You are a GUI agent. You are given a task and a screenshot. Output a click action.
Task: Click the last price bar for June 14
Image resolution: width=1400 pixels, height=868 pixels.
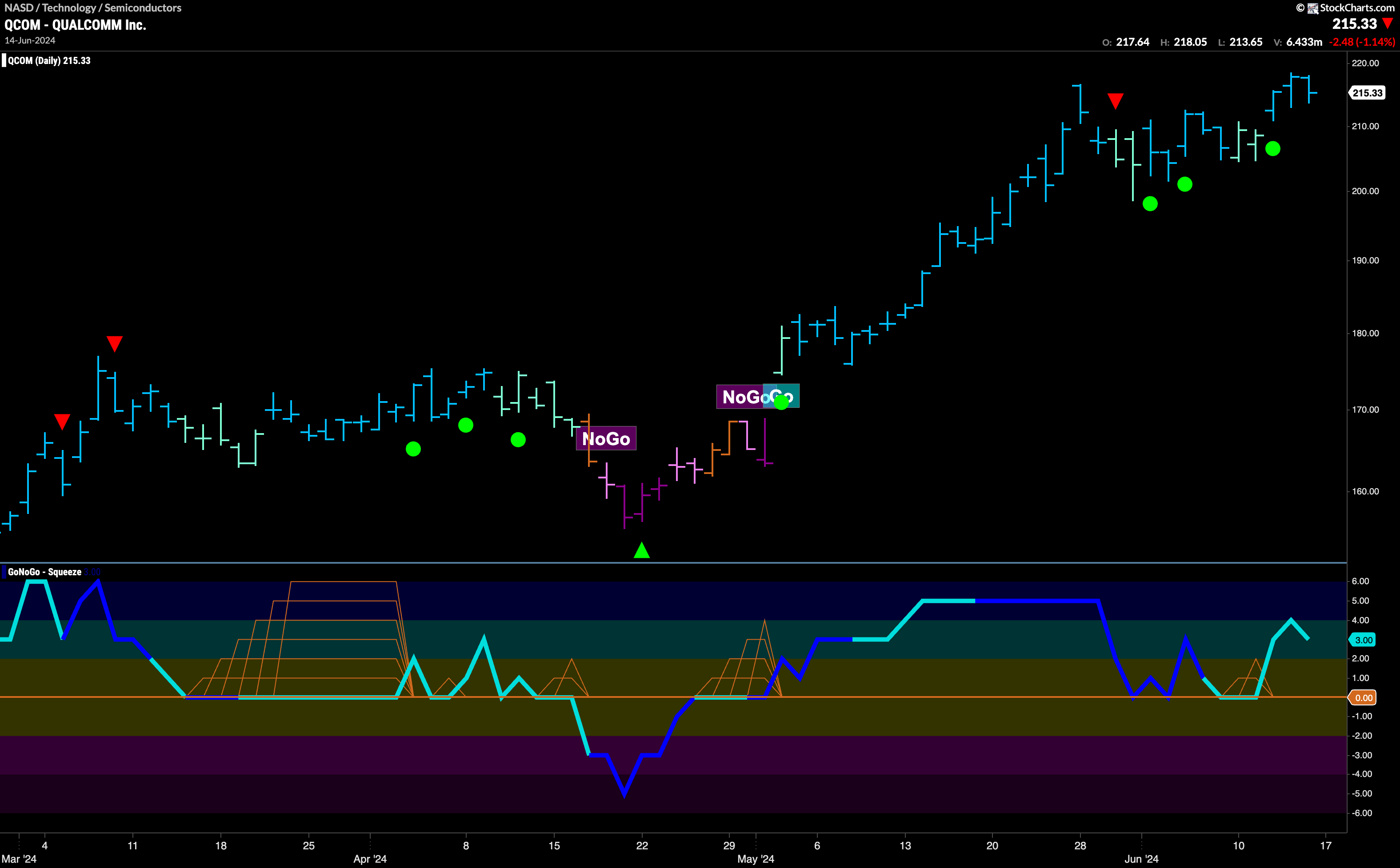(x=1309, y=90)
